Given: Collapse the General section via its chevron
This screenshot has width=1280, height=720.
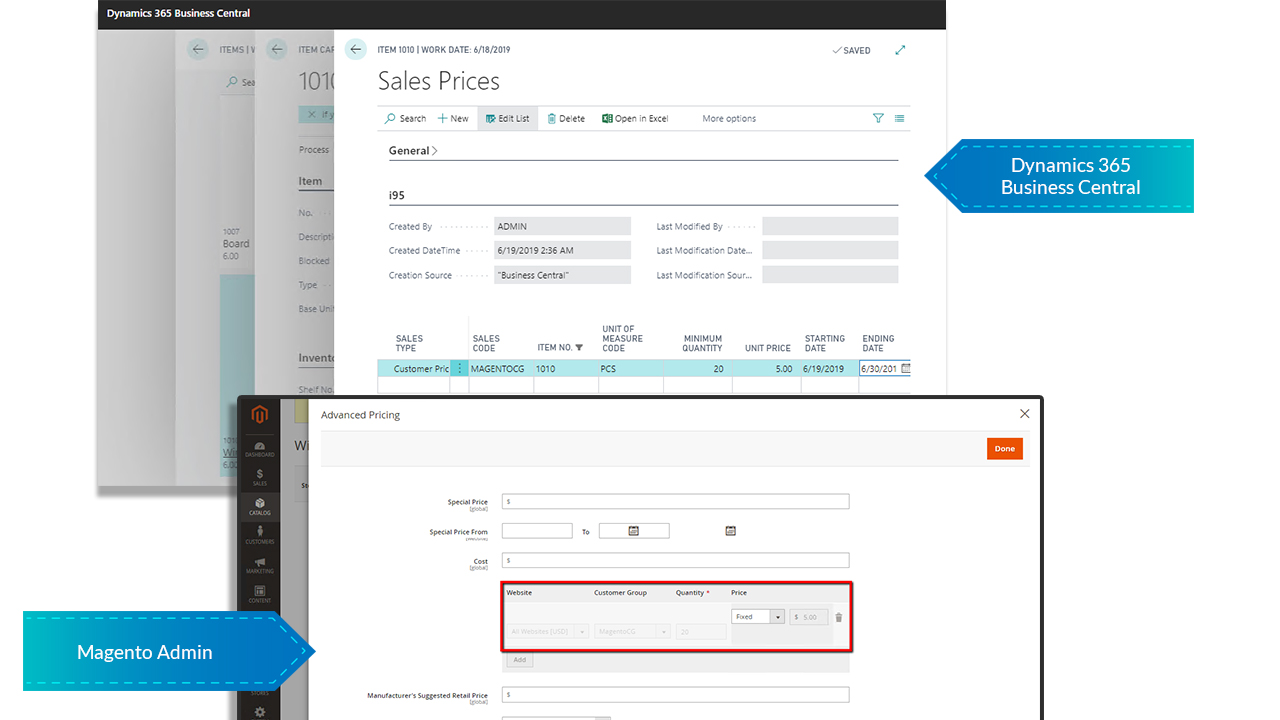Looking at the screenshot, I should (x=435, y=150).
